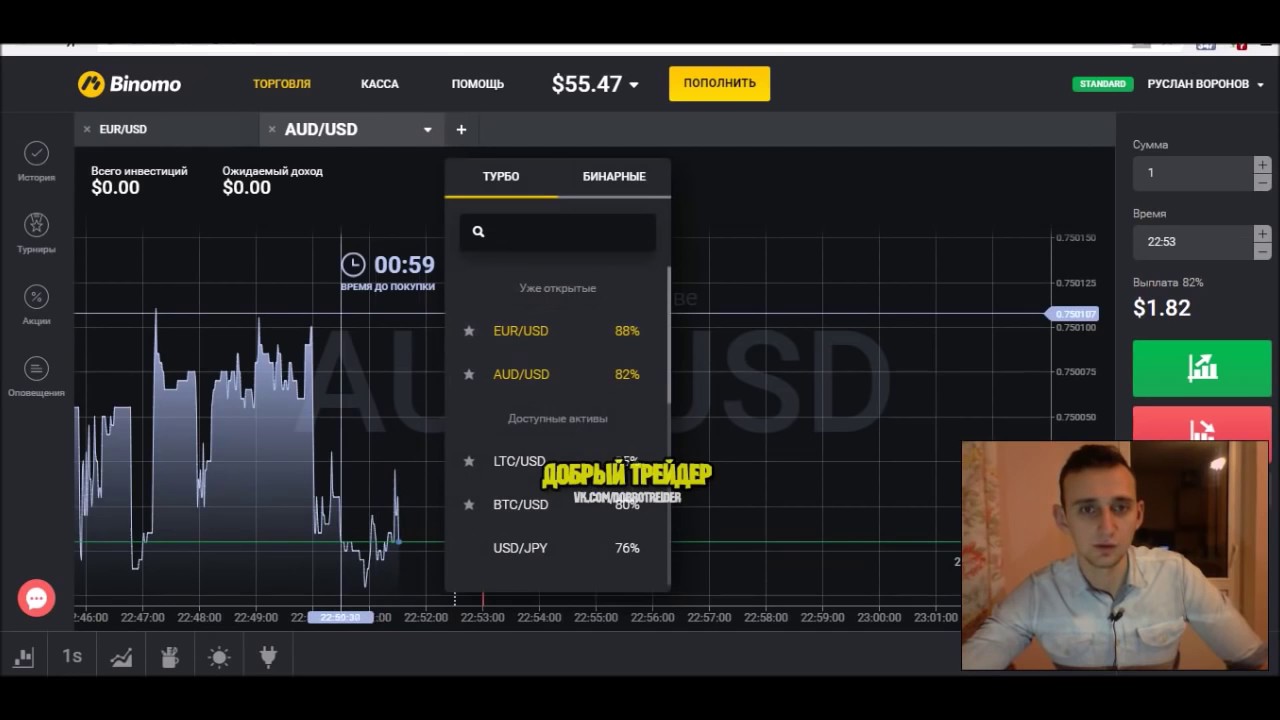Switch to the БИНАРНЫЕ tab
Screen dimensions: 1280x720
(x=614, y=177)
